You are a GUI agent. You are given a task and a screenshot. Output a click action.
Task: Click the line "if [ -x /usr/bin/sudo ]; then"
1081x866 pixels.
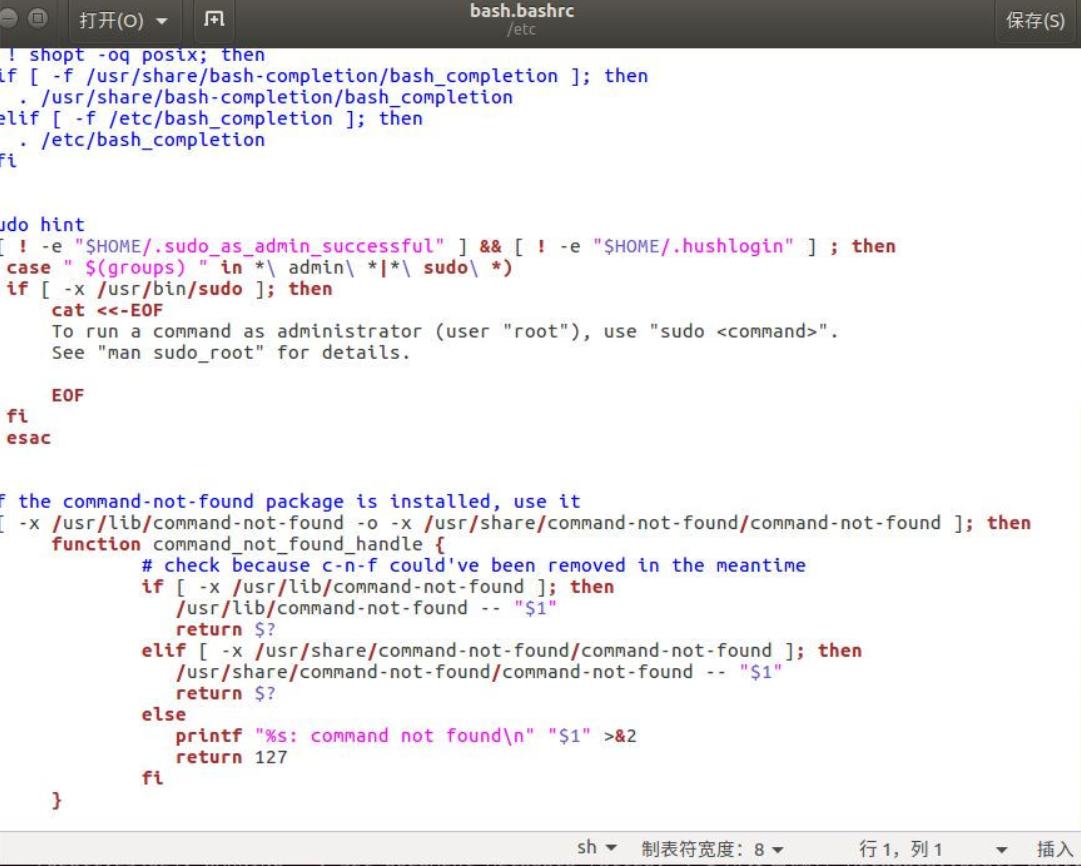[x=169, y=289]
